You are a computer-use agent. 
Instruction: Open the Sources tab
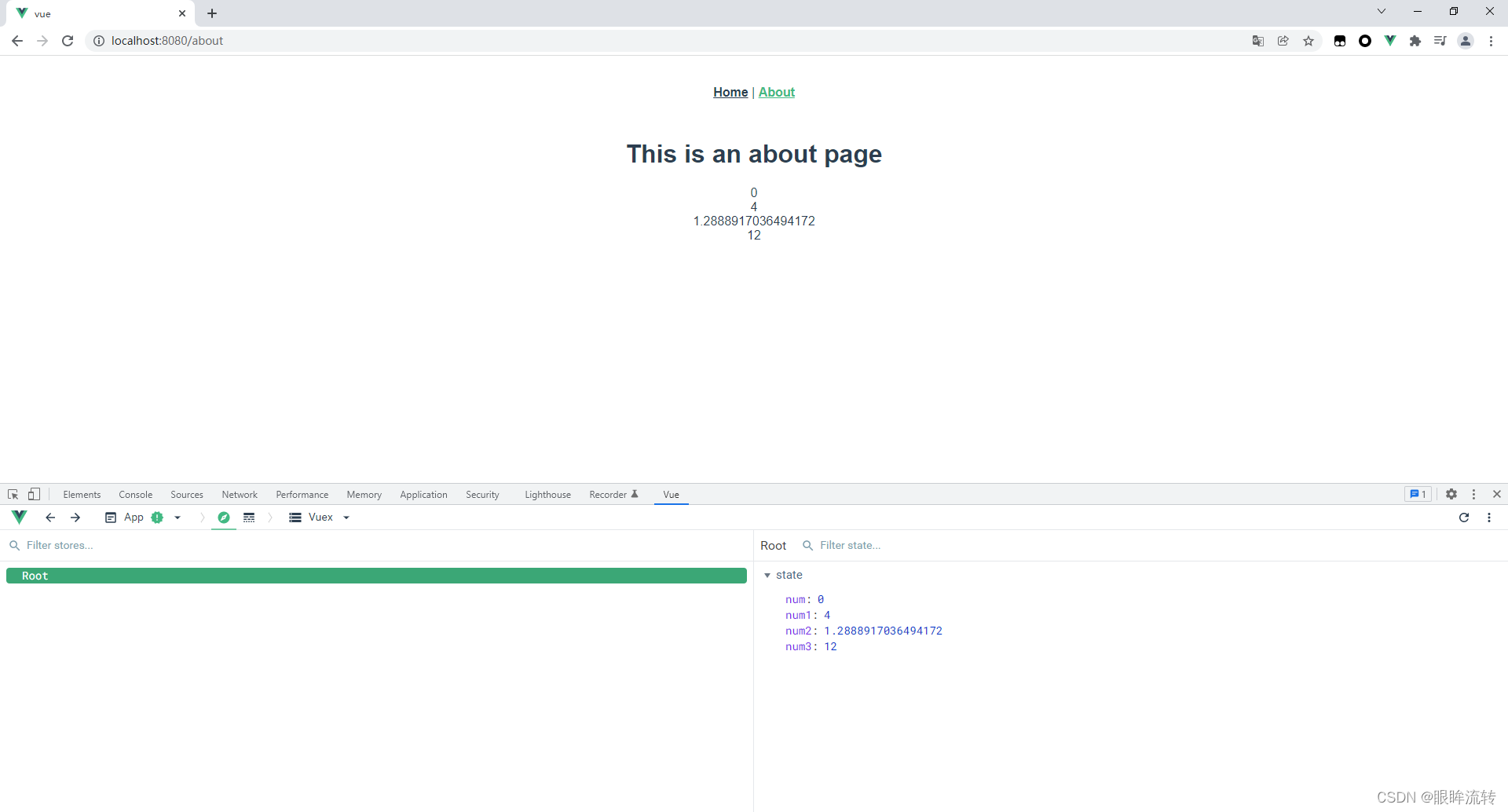(x=187, y=495)
